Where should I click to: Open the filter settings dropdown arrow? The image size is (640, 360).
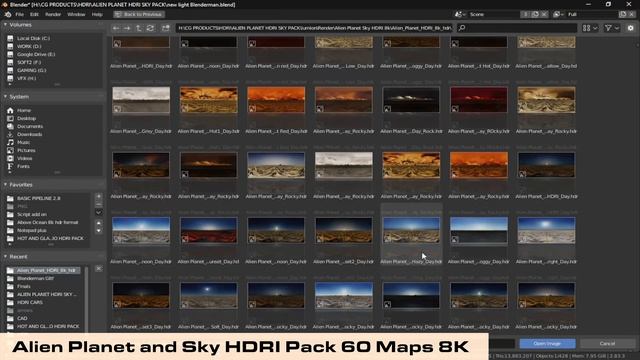pos(617,28)
